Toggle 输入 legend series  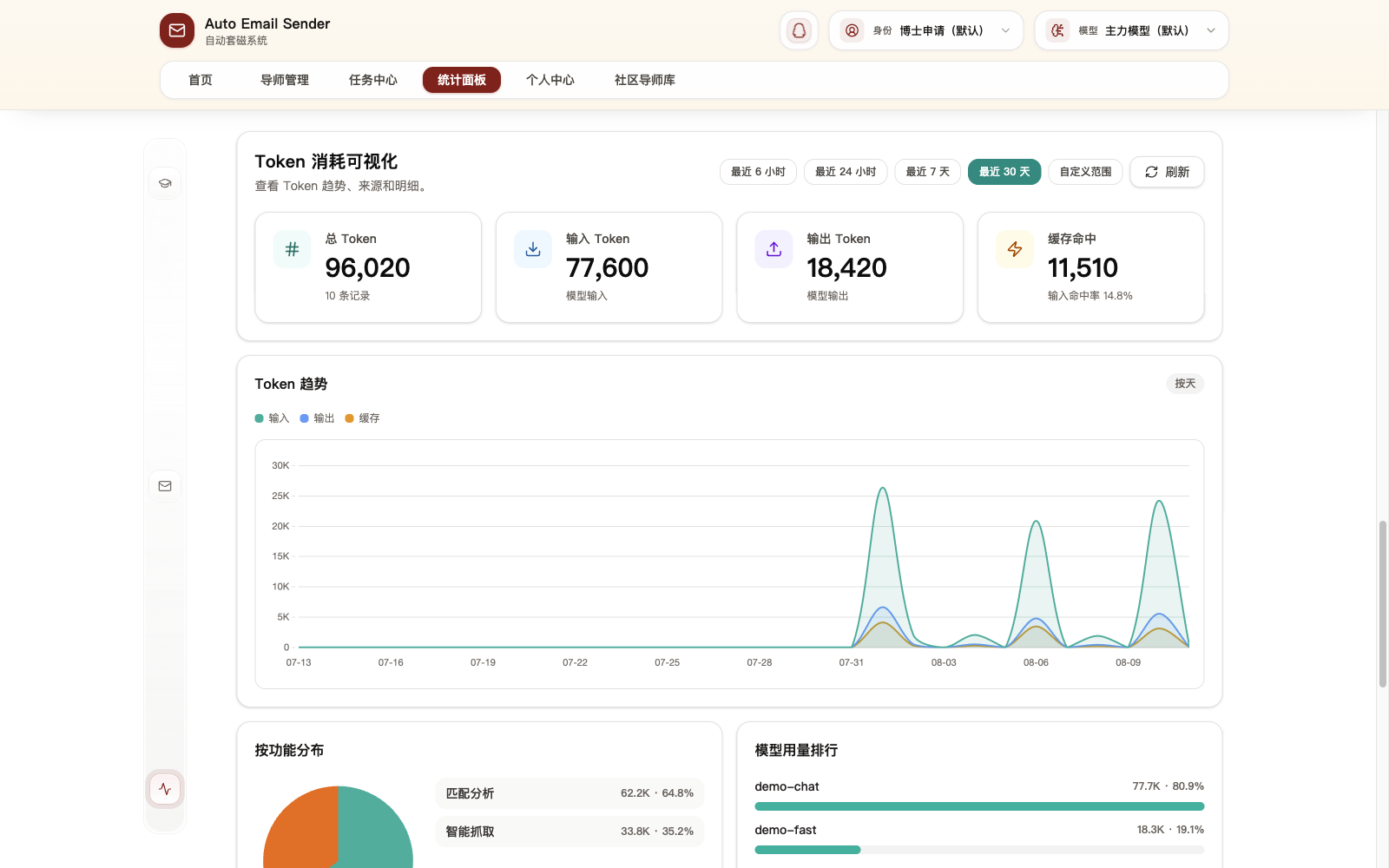272,418
